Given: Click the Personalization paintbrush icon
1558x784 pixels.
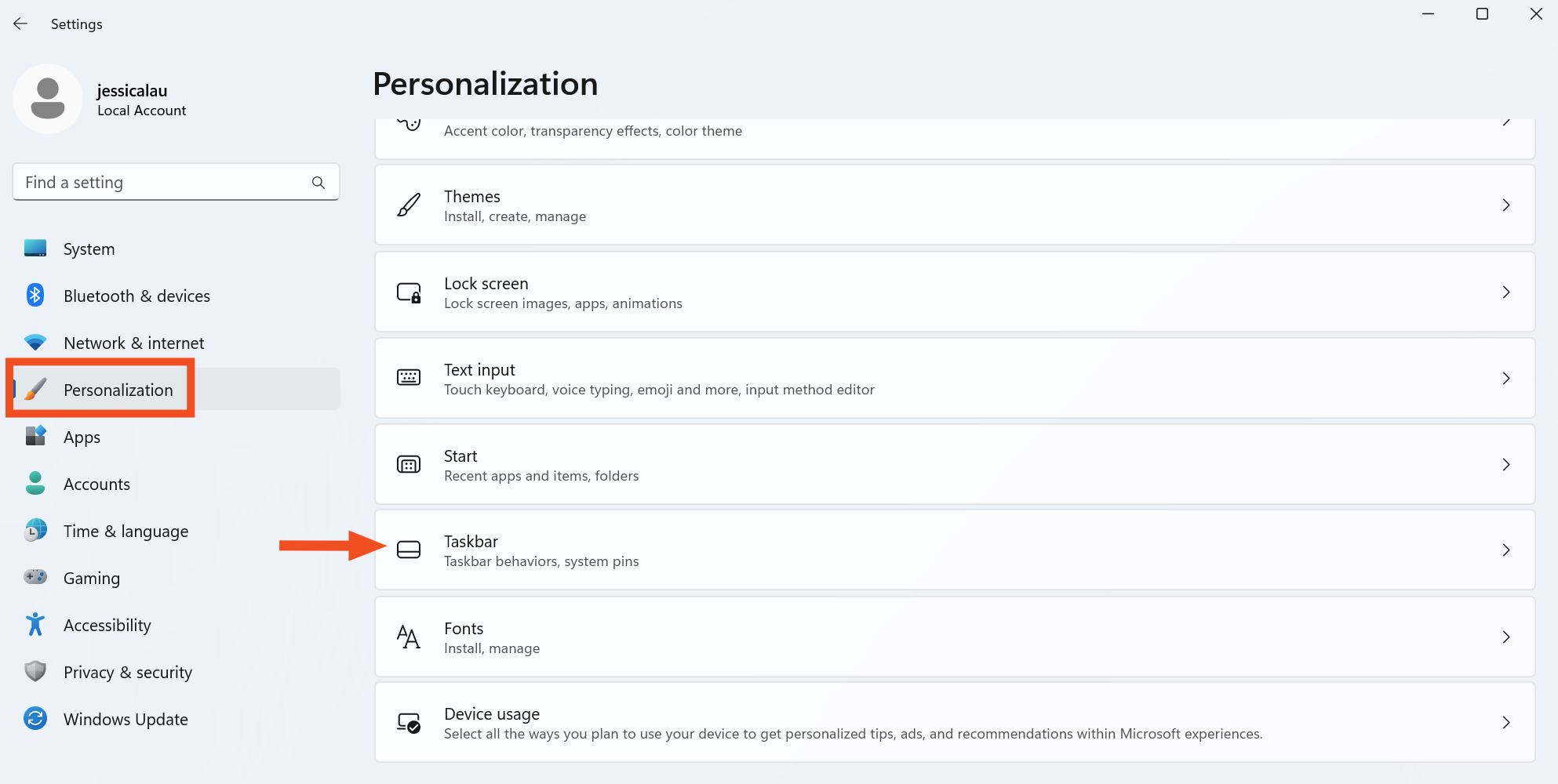Looking at the screenshot, I should pyautogui.click(x=35, y=390).
